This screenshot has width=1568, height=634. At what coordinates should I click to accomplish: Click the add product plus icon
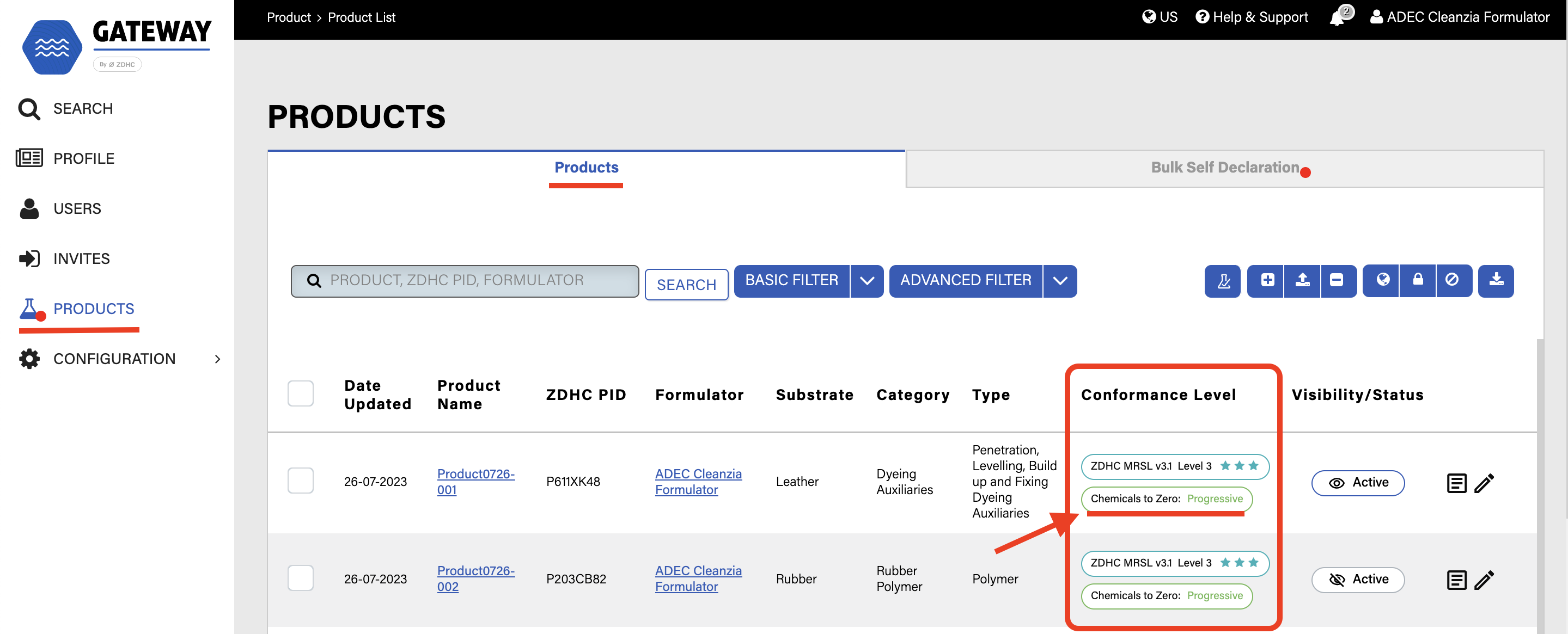(x=1267, y=280)
